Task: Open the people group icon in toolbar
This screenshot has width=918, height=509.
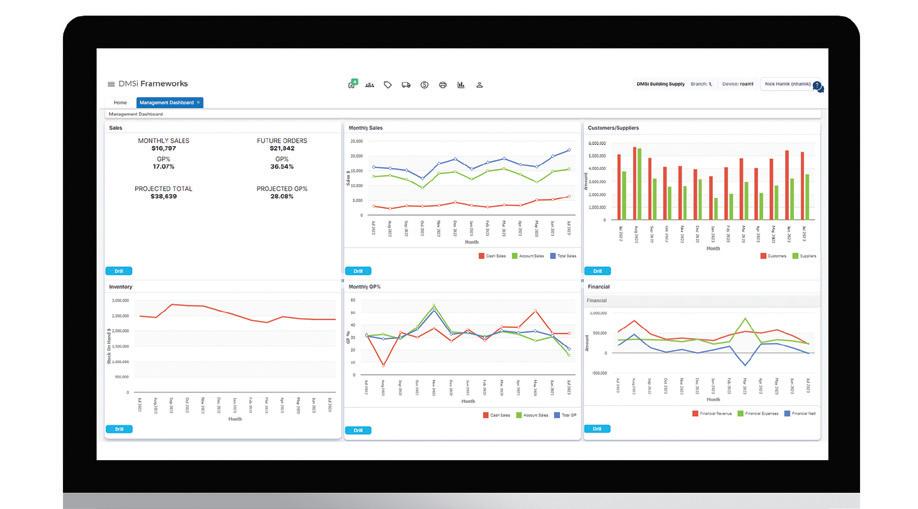Action: click(369, 85)
